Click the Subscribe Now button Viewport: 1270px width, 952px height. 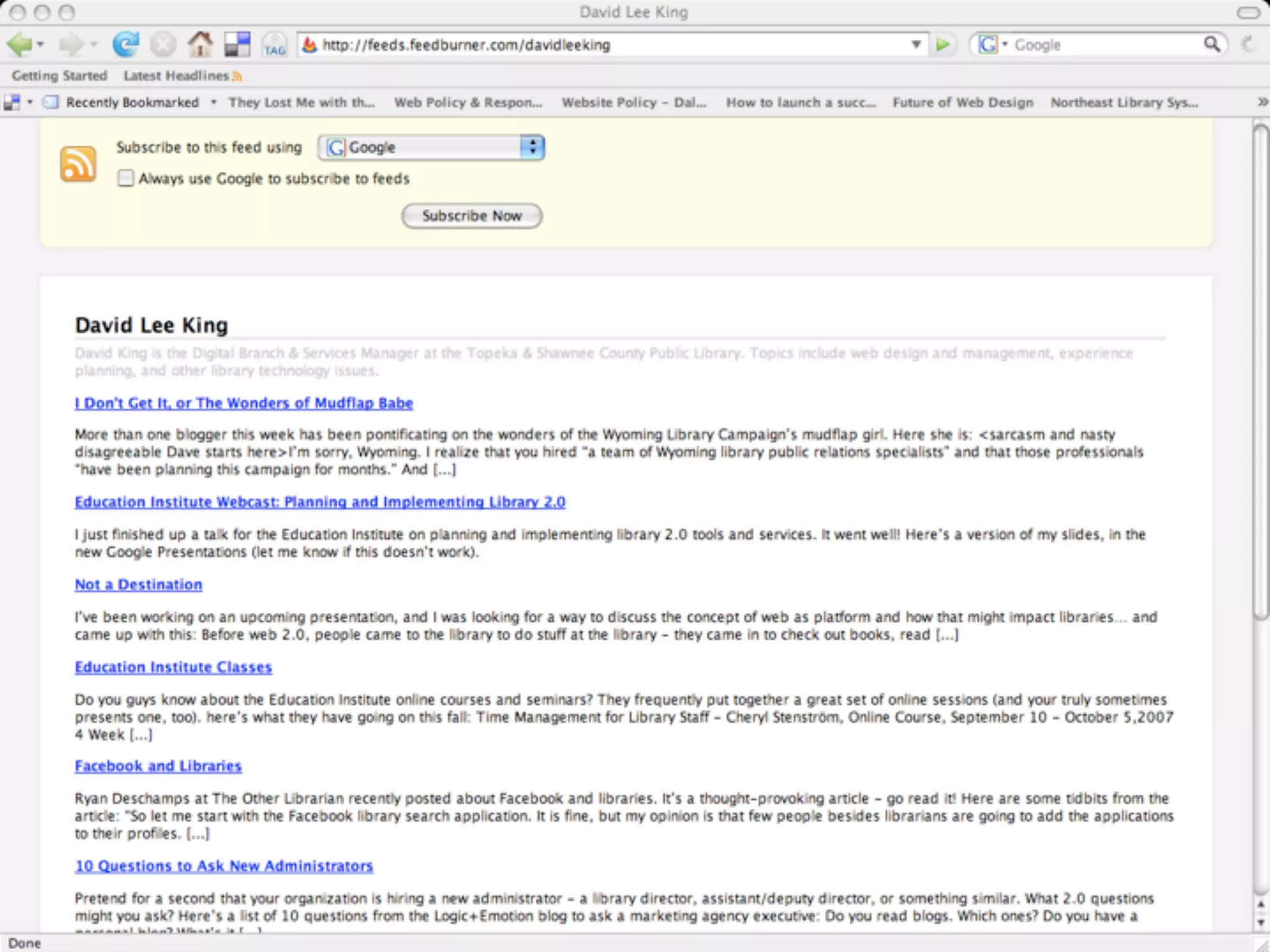[x=472, y=216]
